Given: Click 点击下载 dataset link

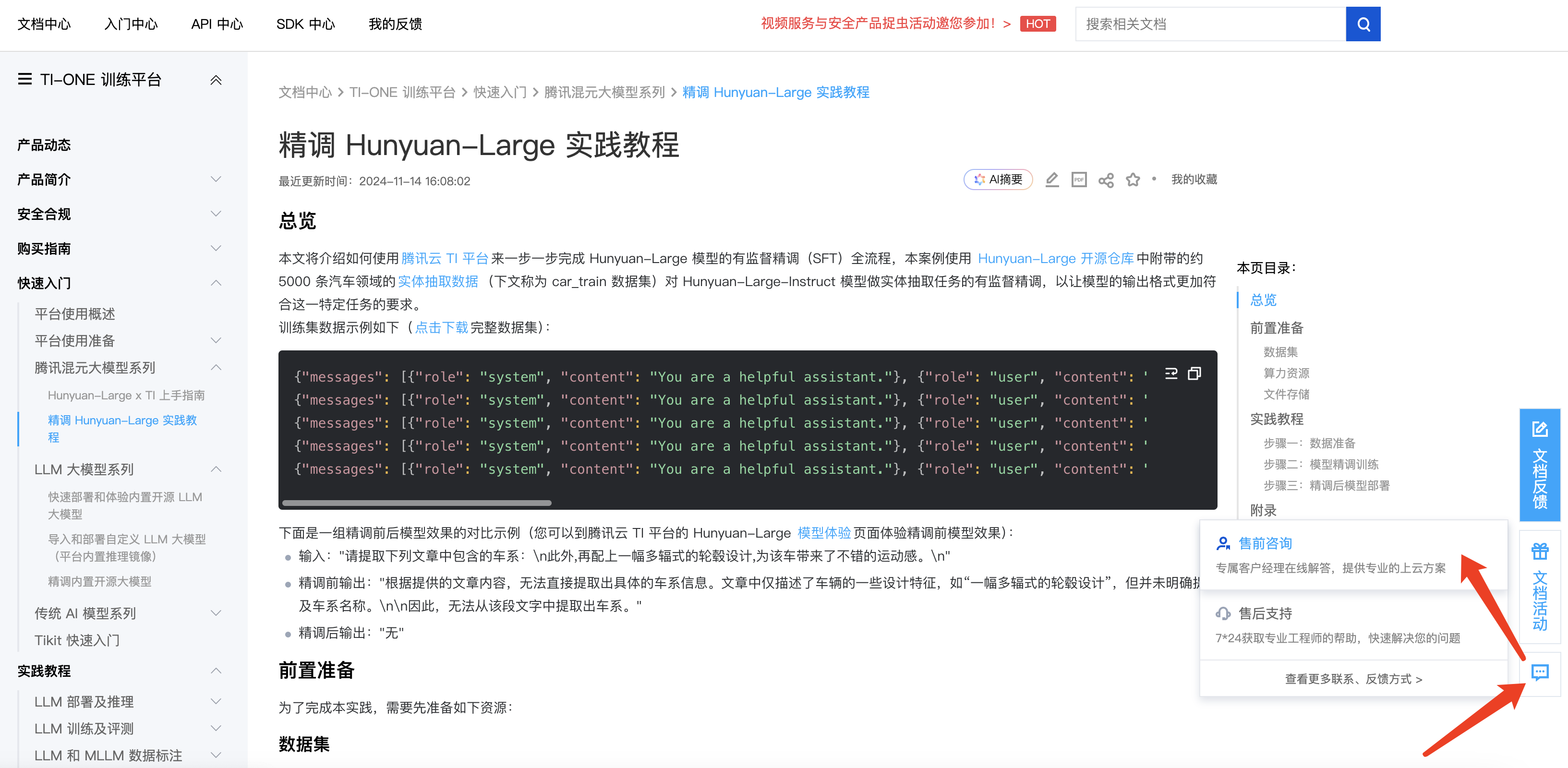Looking at the screenshot, I should pos(441,327).
